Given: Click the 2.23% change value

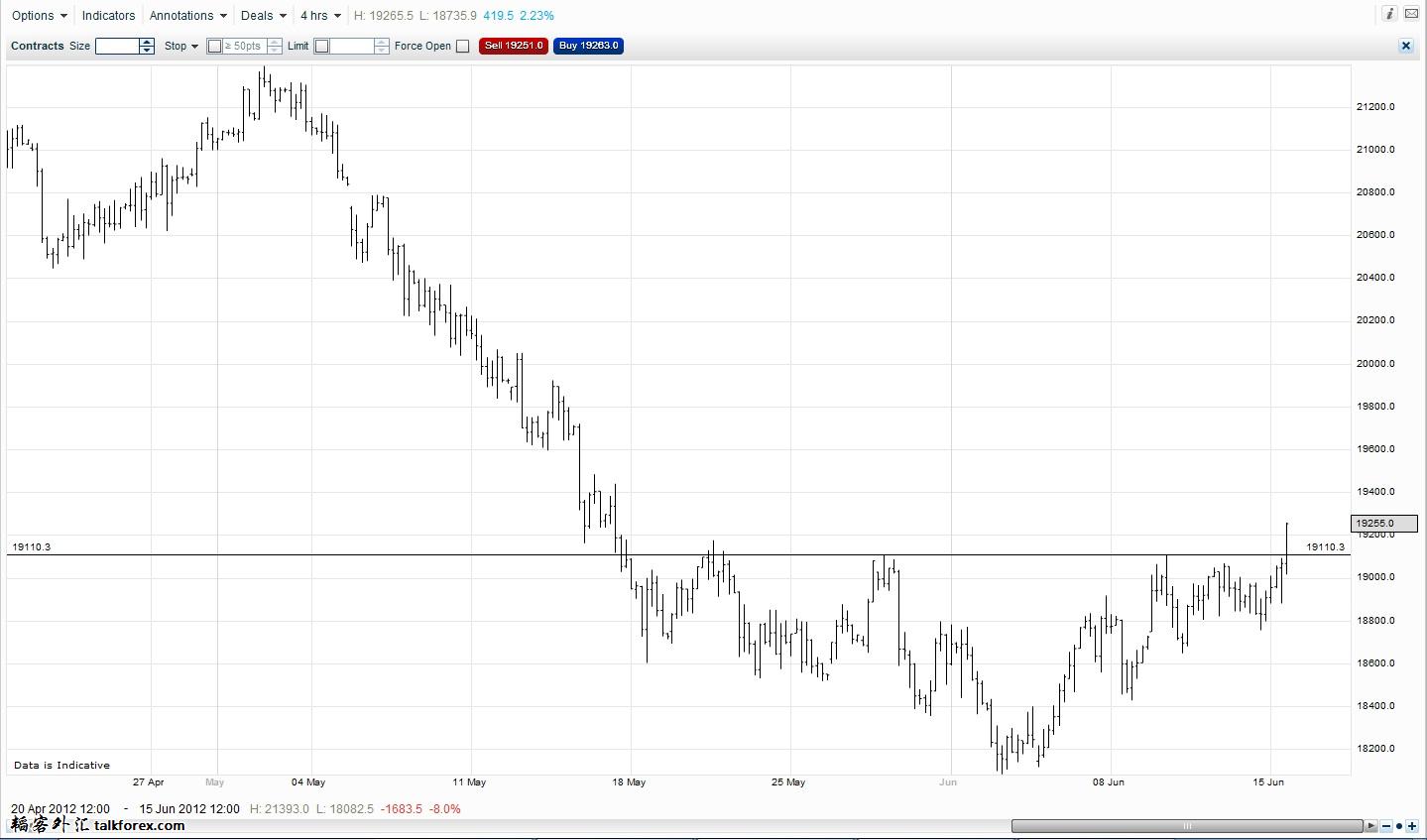Looking at the screenshot, I should 536,16.
